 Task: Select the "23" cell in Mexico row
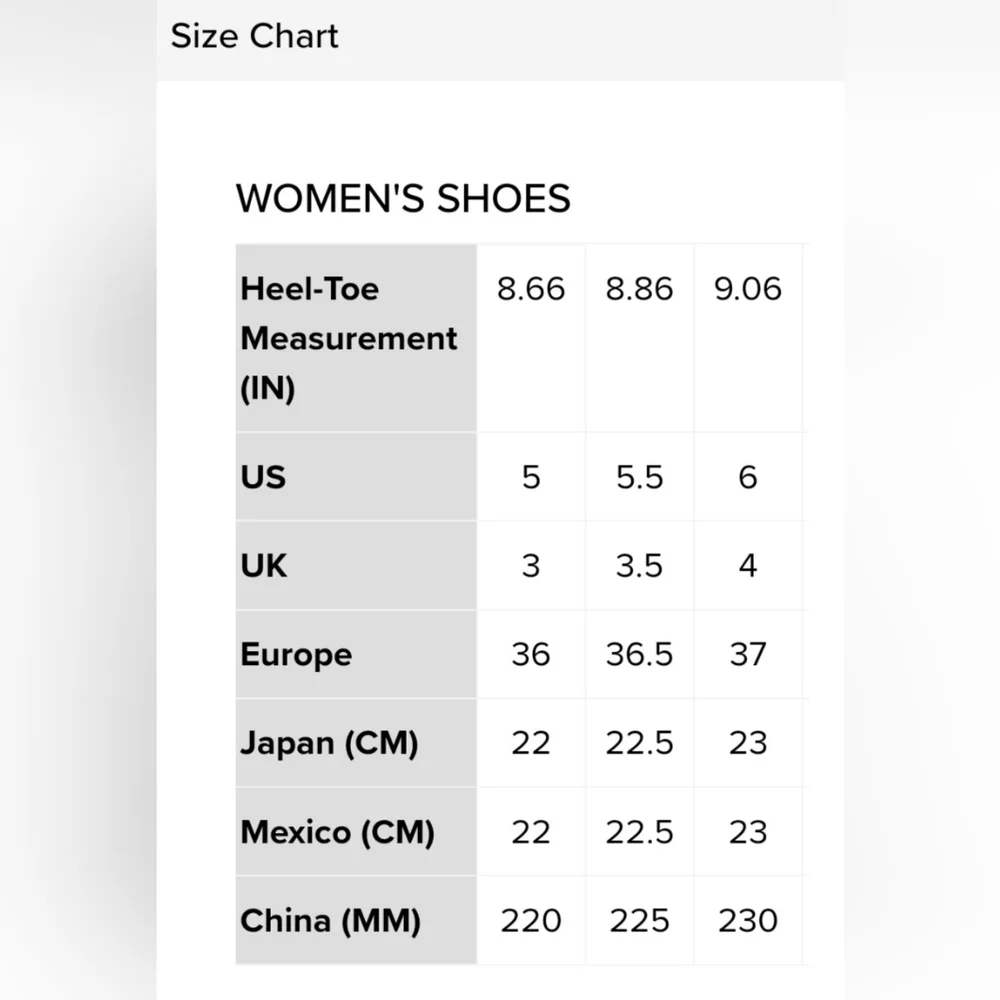click(x=747, y=832)
